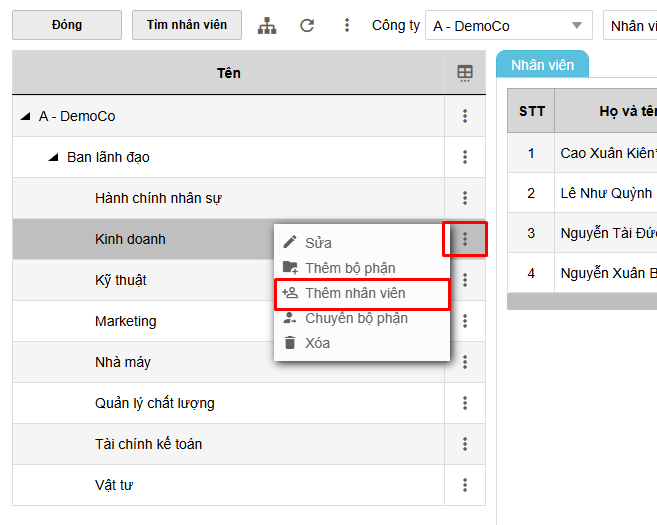Click the column settings icon in table header

(465, 73)
